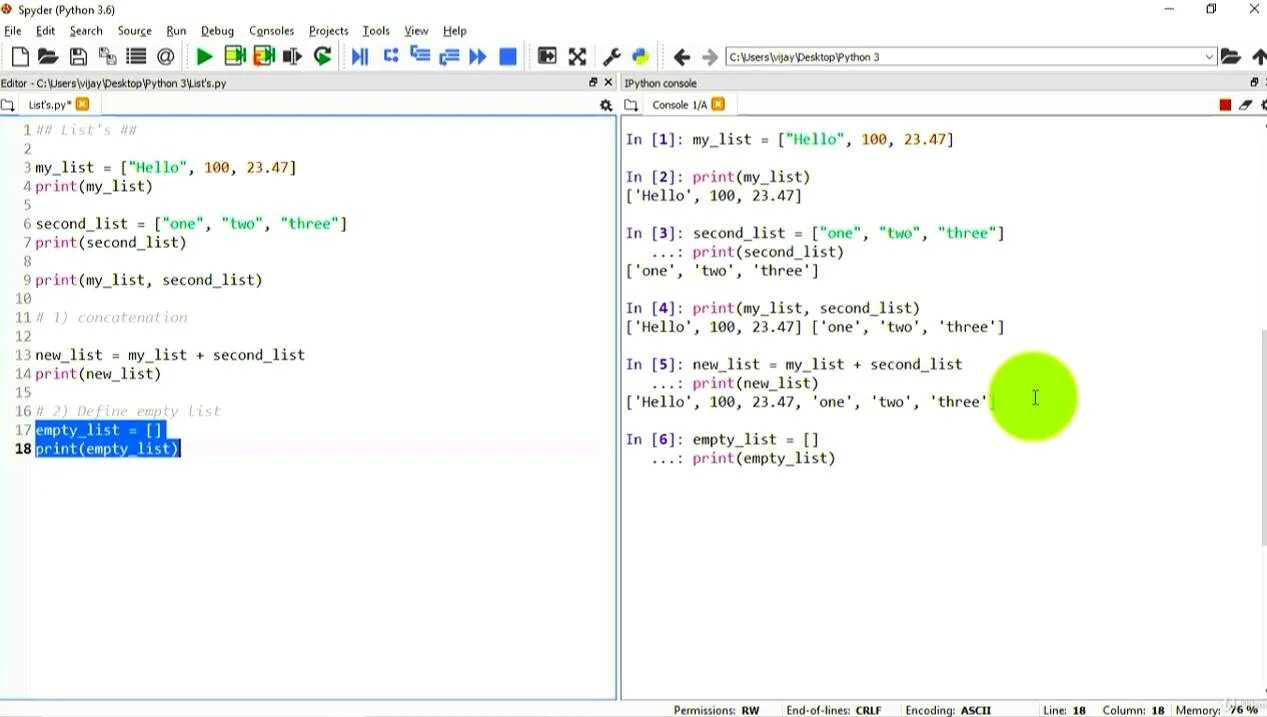Select the Console 1/A tab
Image resolution: width=1267 pixels, height=717 pixels.
tap(679, 105)
